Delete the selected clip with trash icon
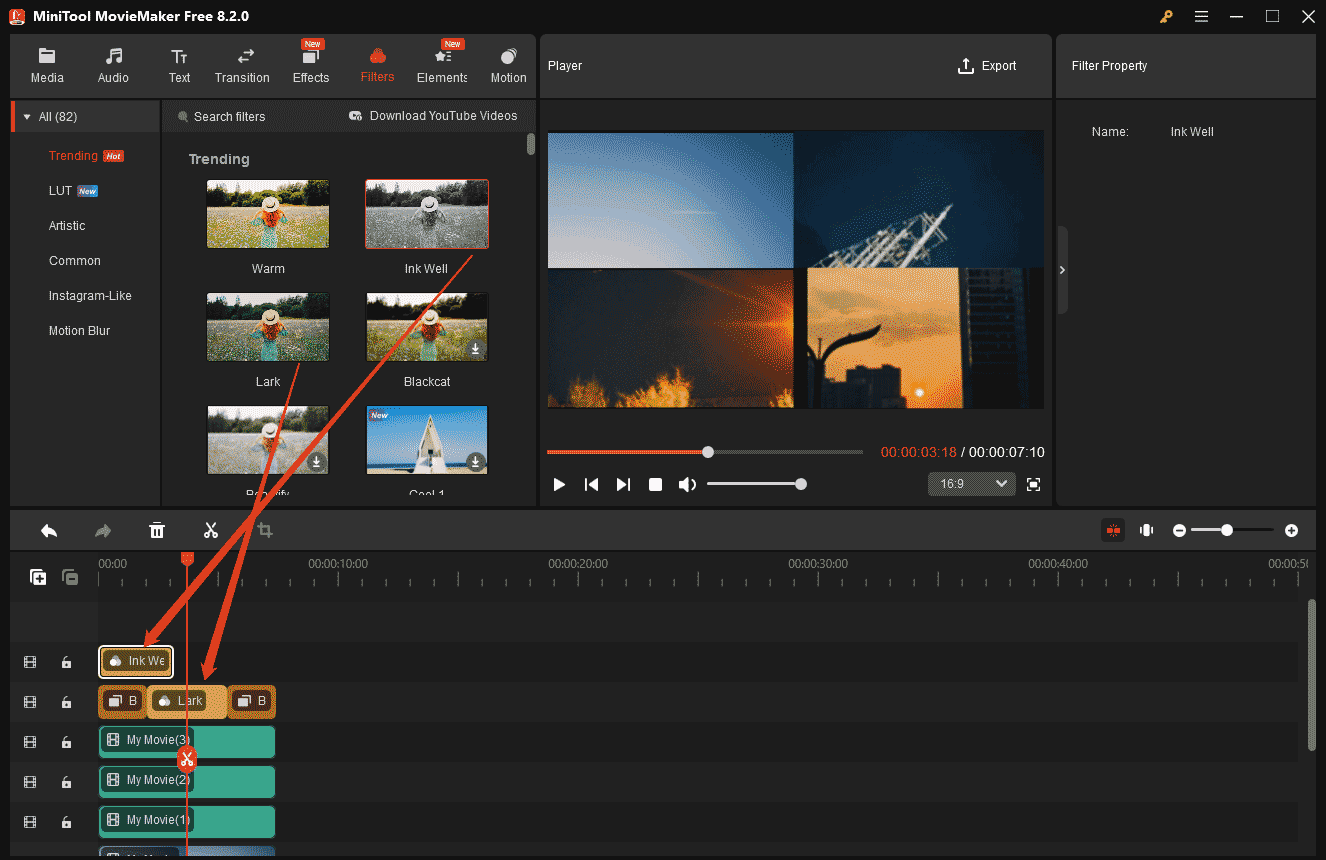 tap(157, 530)
